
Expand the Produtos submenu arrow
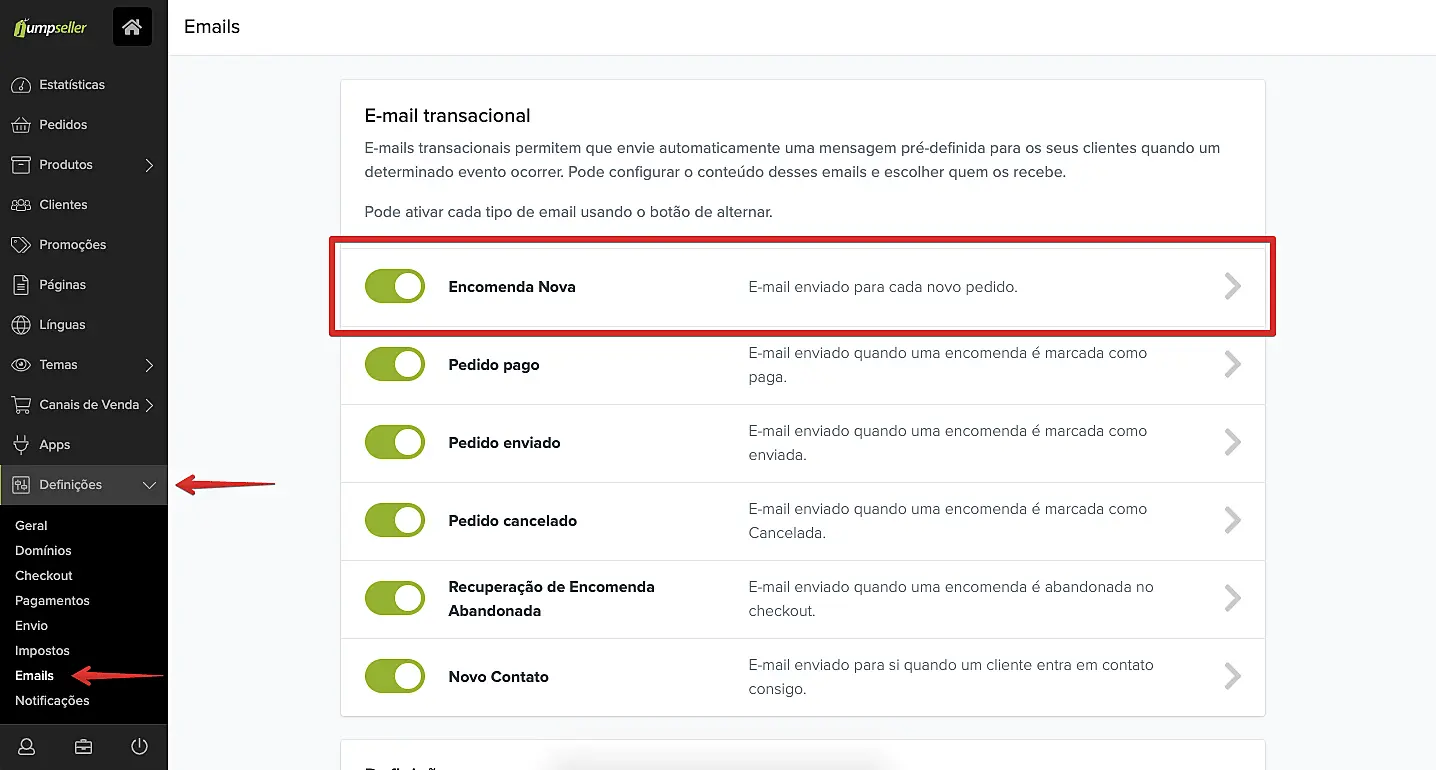click(x=149, y=165)
